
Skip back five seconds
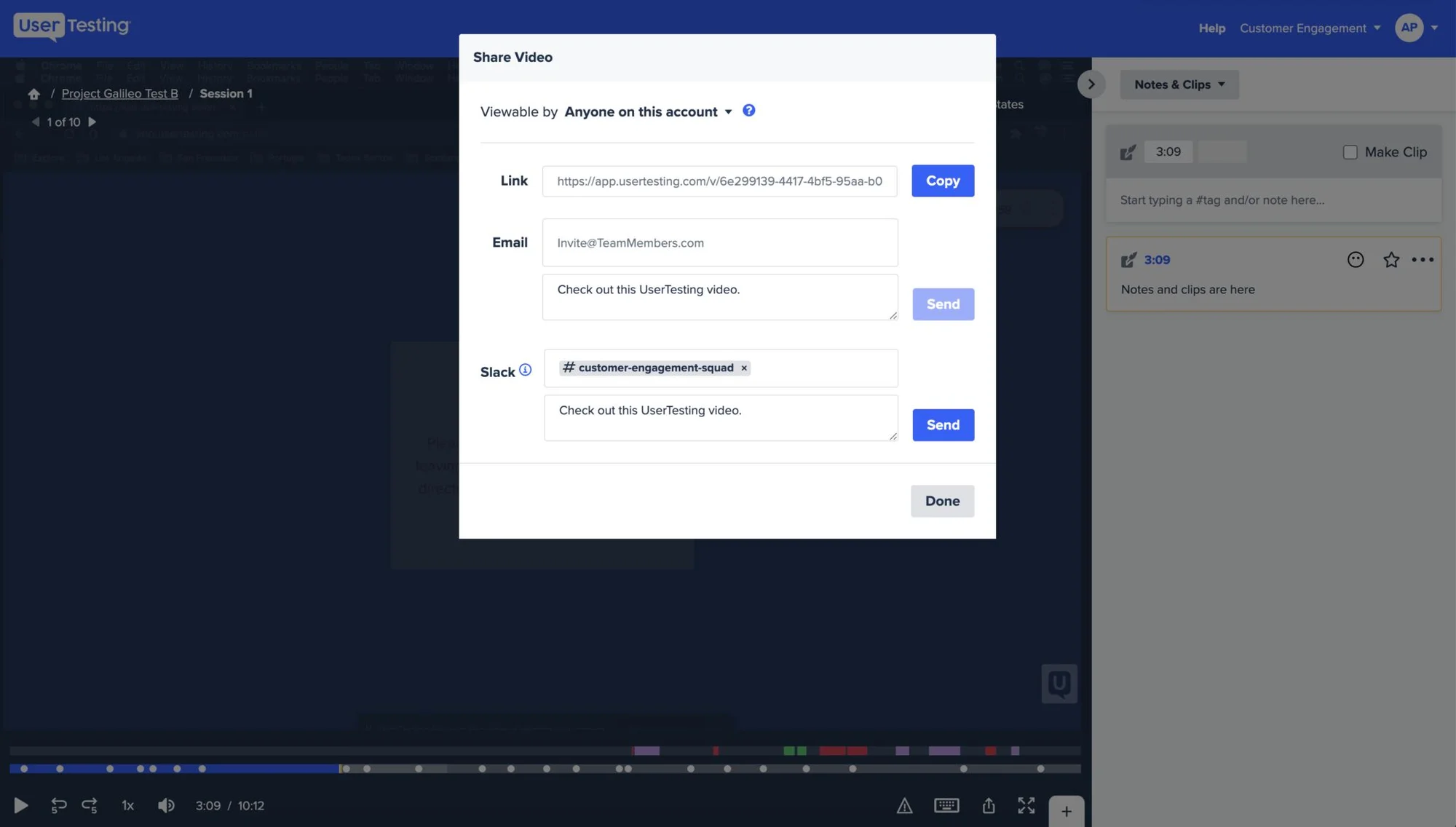[58, 805]
